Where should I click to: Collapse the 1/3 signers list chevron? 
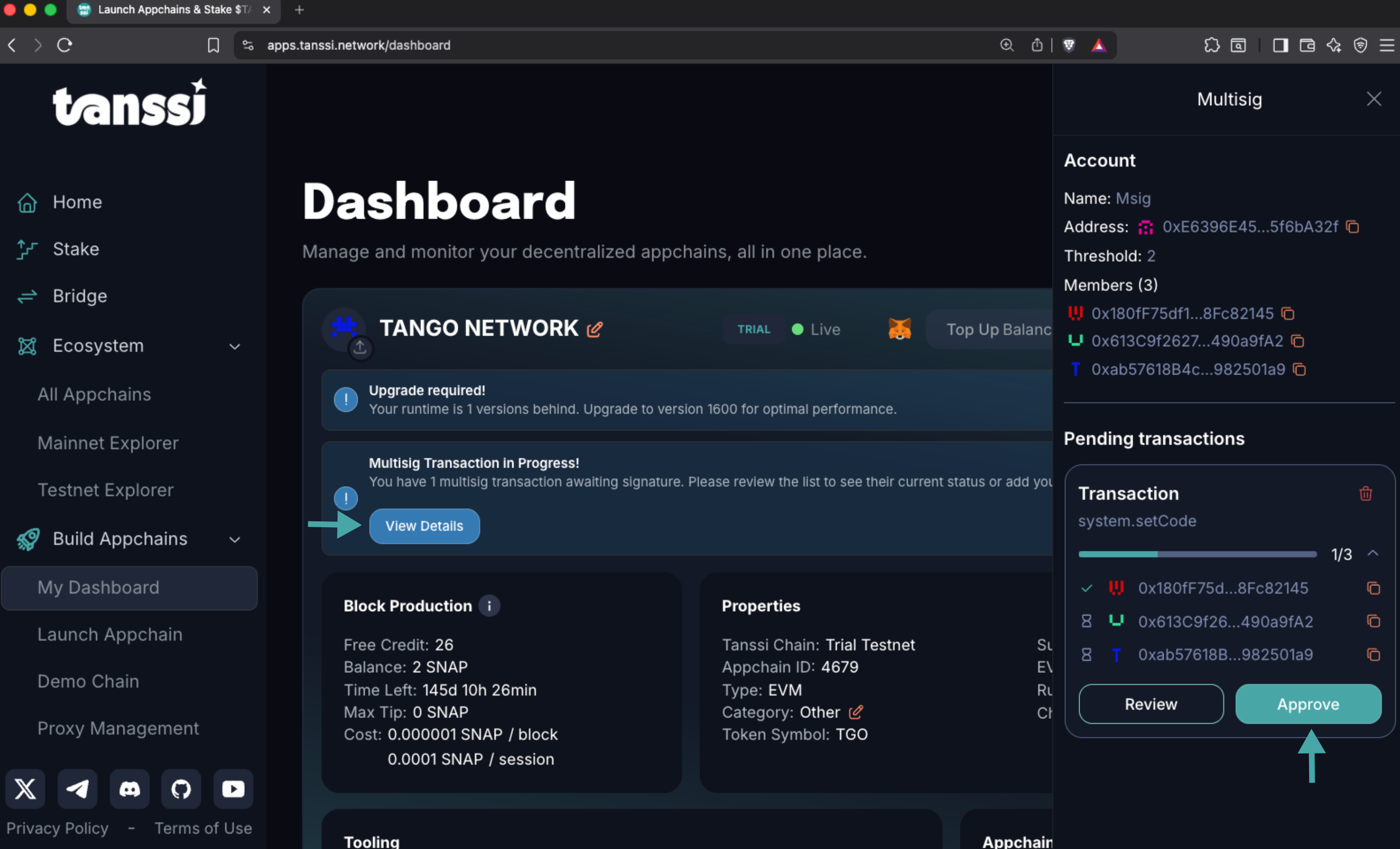point(1373,553)
